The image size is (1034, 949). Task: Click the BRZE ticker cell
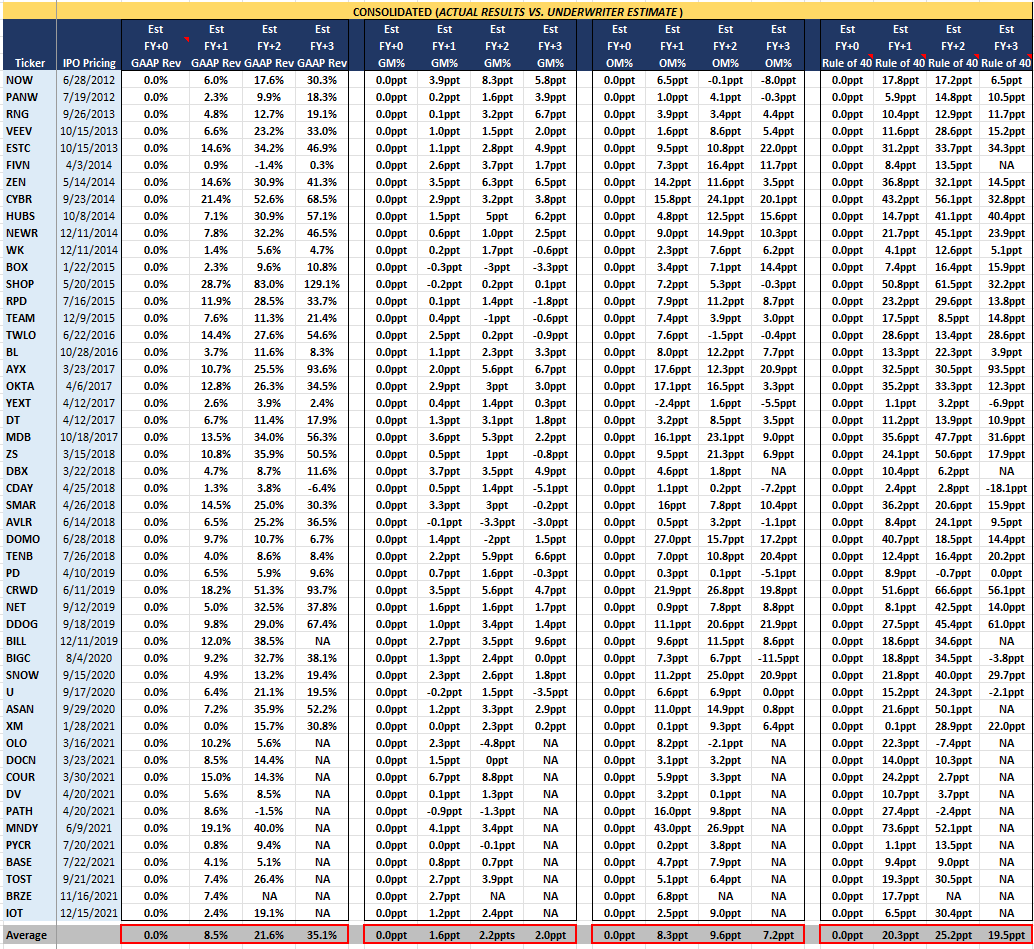[30, 896]
